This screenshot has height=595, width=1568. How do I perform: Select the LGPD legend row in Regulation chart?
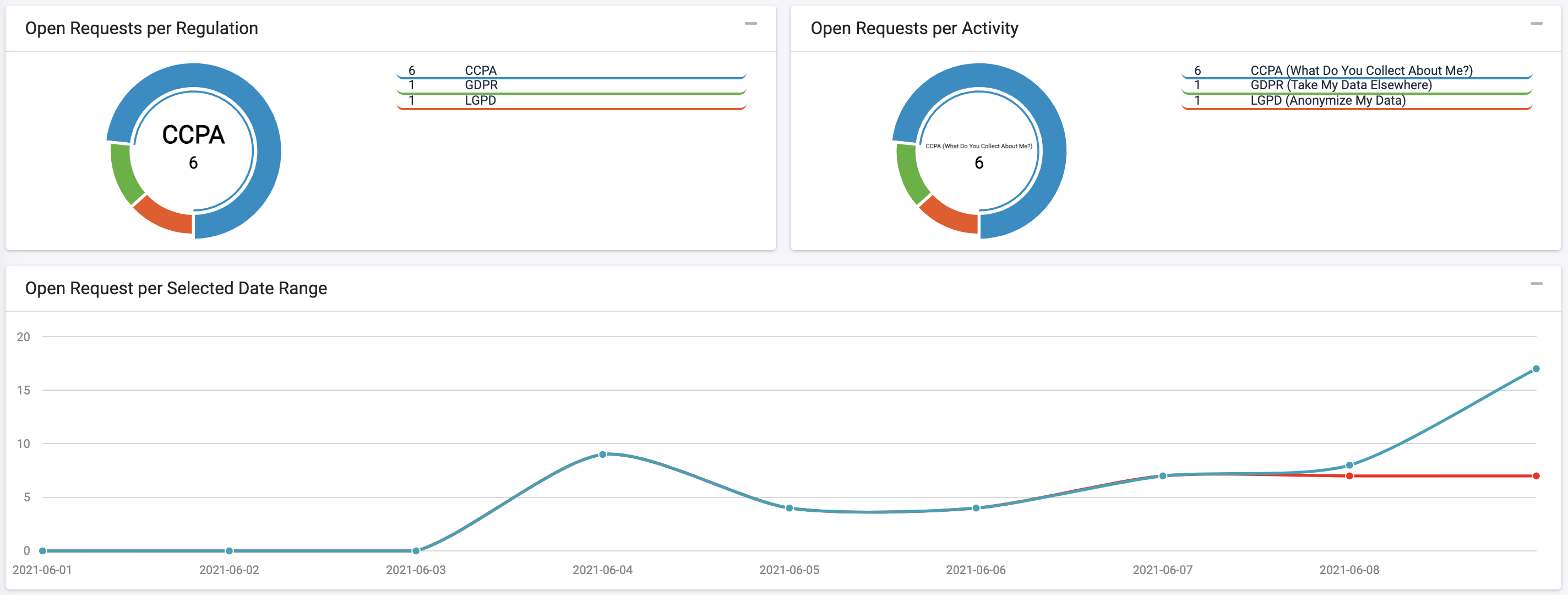(x=571, y=101)
